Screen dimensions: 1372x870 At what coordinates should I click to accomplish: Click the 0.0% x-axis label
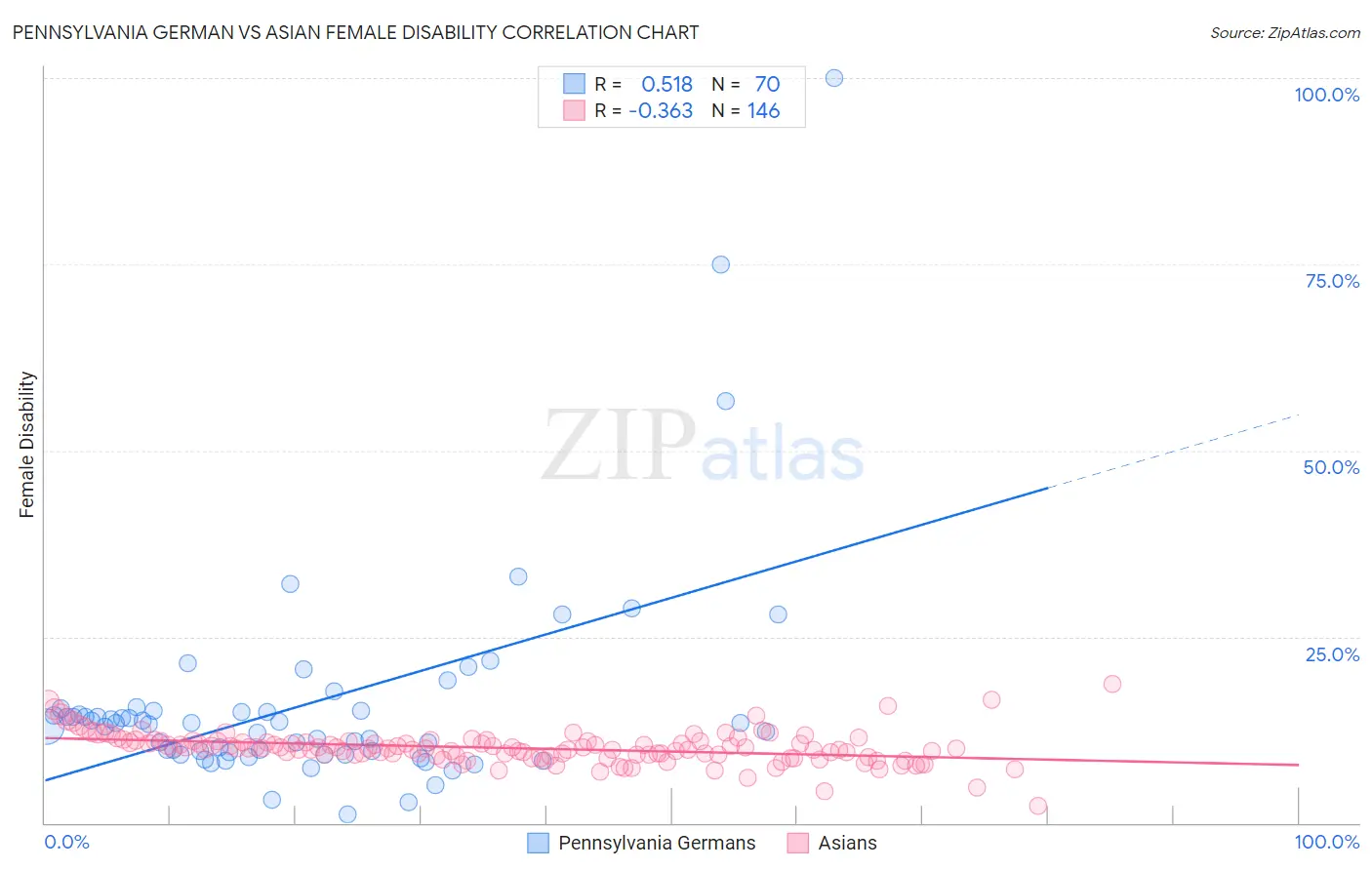coord(66,842)
